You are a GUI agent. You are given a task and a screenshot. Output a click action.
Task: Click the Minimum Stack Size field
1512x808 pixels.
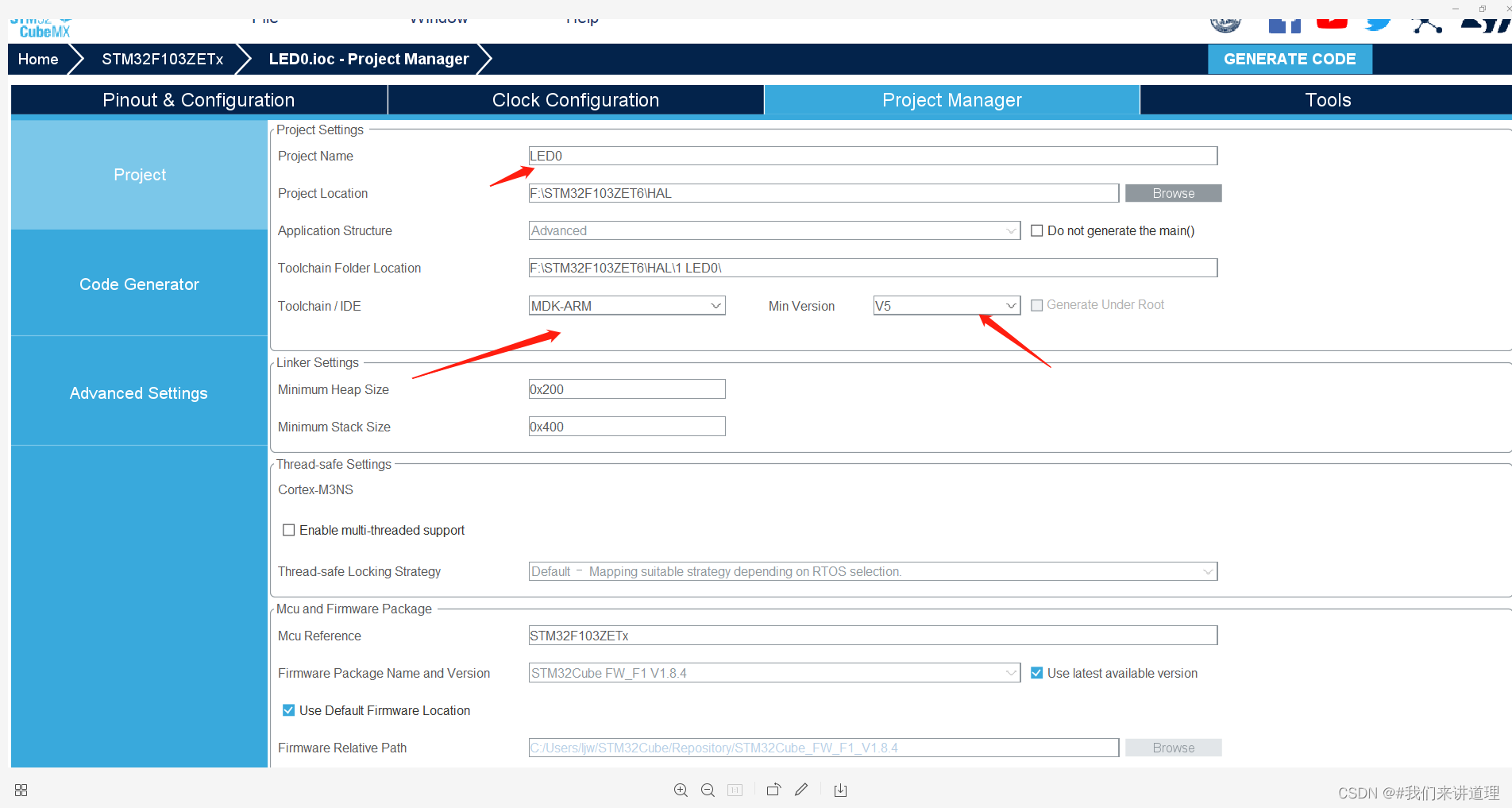(627, 427)
